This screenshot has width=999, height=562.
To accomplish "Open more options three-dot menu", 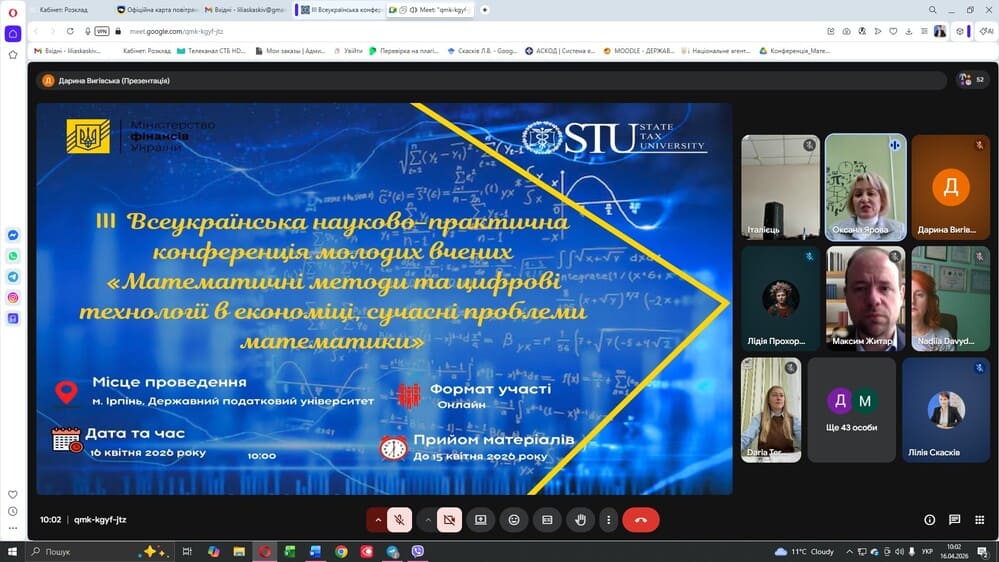I will click(608, 520).
